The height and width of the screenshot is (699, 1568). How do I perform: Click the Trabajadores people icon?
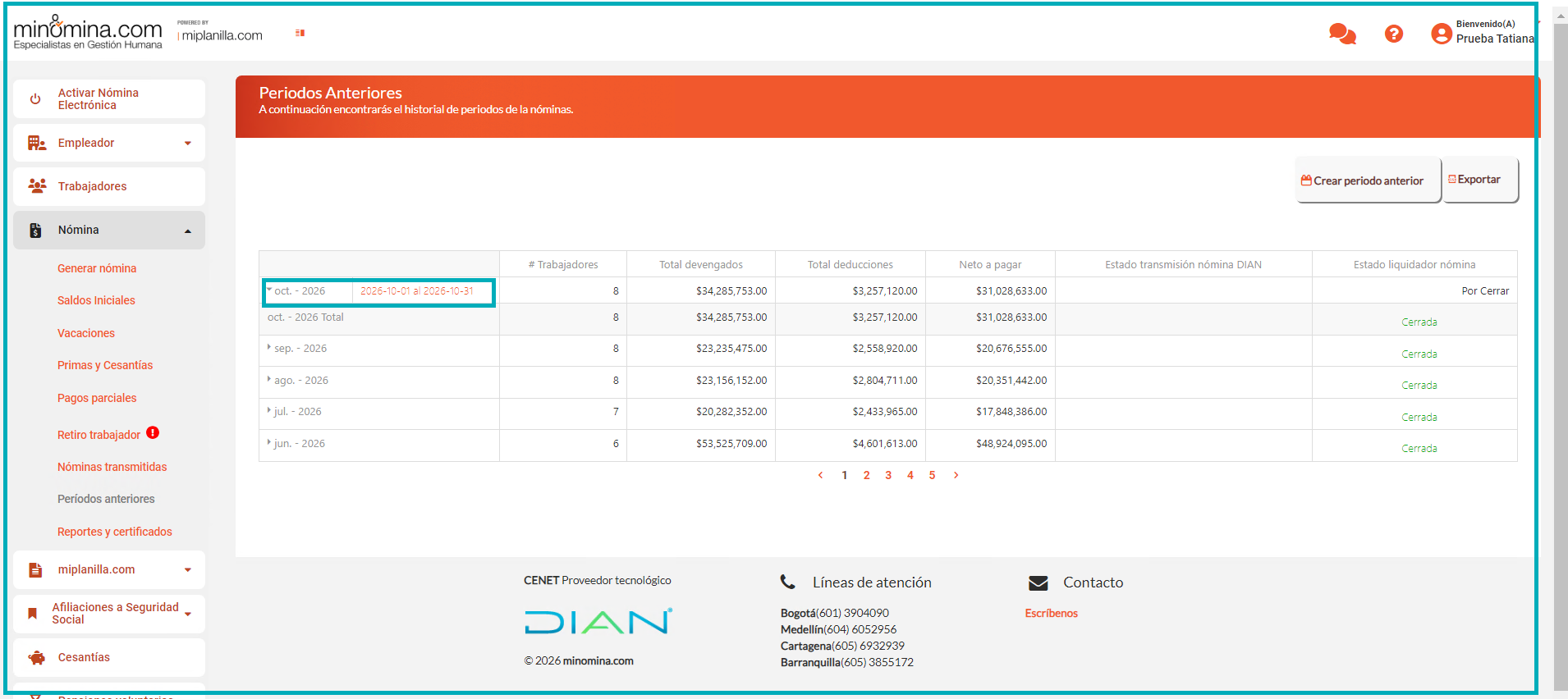[x=37, y=186]
